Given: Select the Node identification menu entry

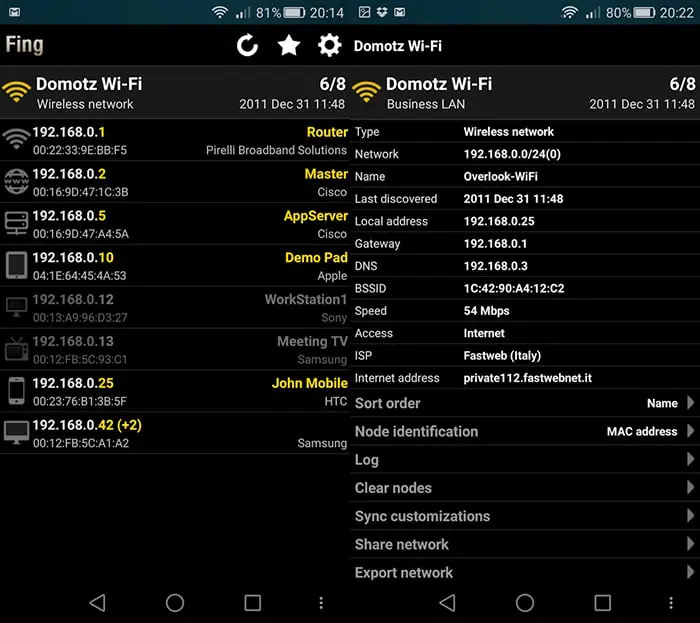Looking at the screenshot, I should point(525,431).
